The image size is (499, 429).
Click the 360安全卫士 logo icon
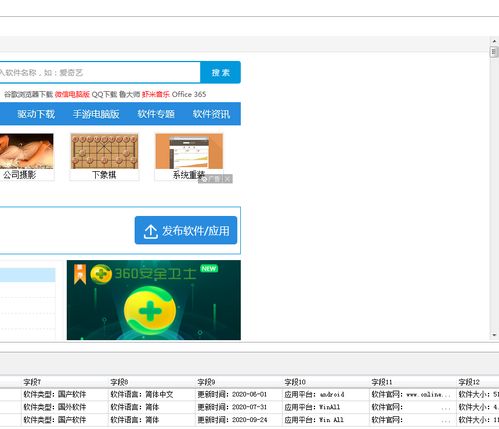[x=101, y=274]
